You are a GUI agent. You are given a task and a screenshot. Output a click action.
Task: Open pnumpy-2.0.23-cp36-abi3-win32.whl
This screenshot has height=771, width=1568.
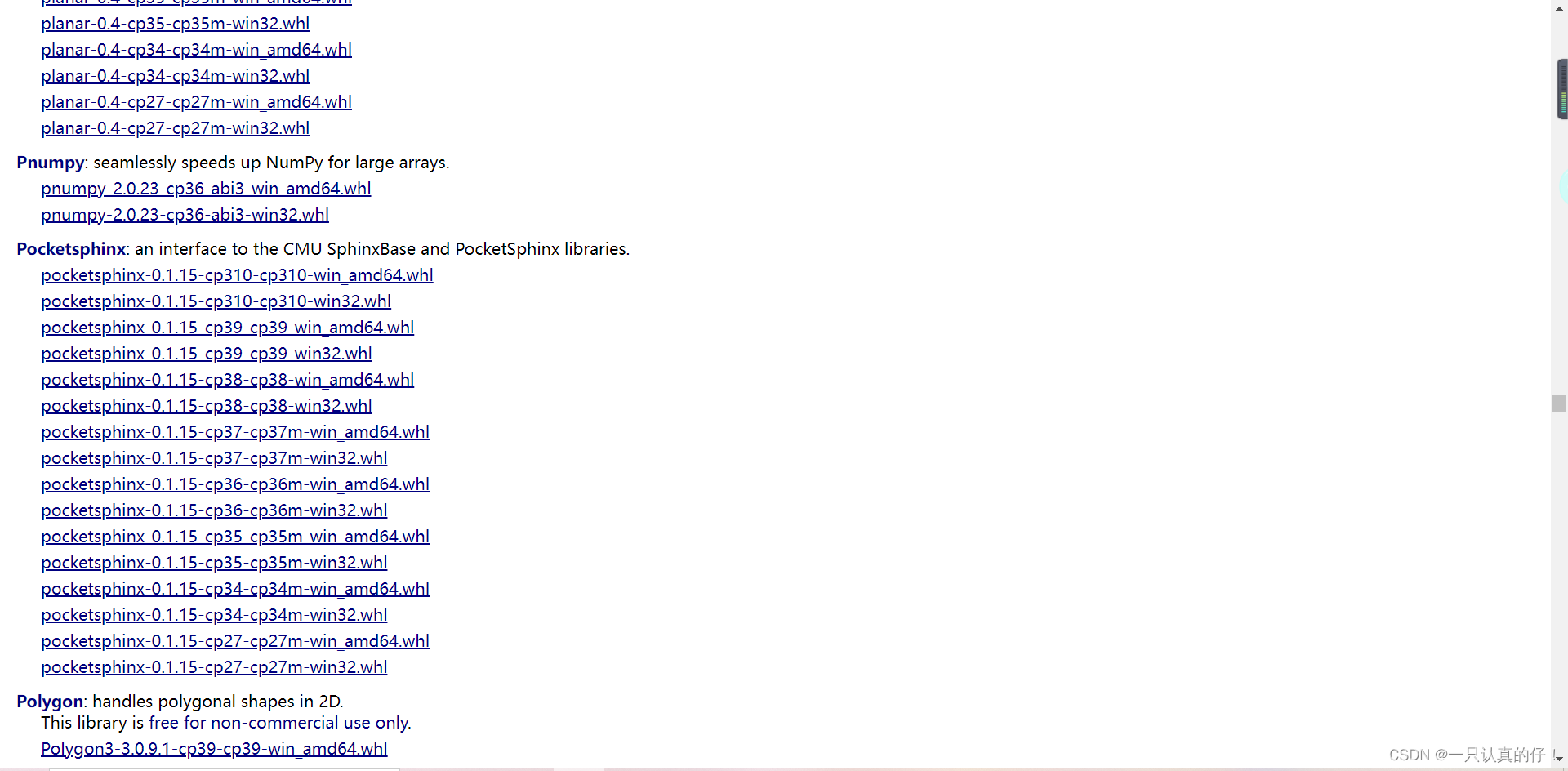pyautogui.click(x=185, y=215)
